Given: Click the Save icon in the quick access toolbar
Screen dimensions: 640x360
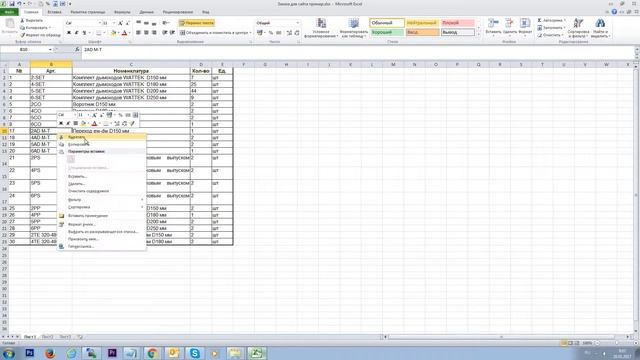Looking at the screenshot, I should click(x=12, y=4).
